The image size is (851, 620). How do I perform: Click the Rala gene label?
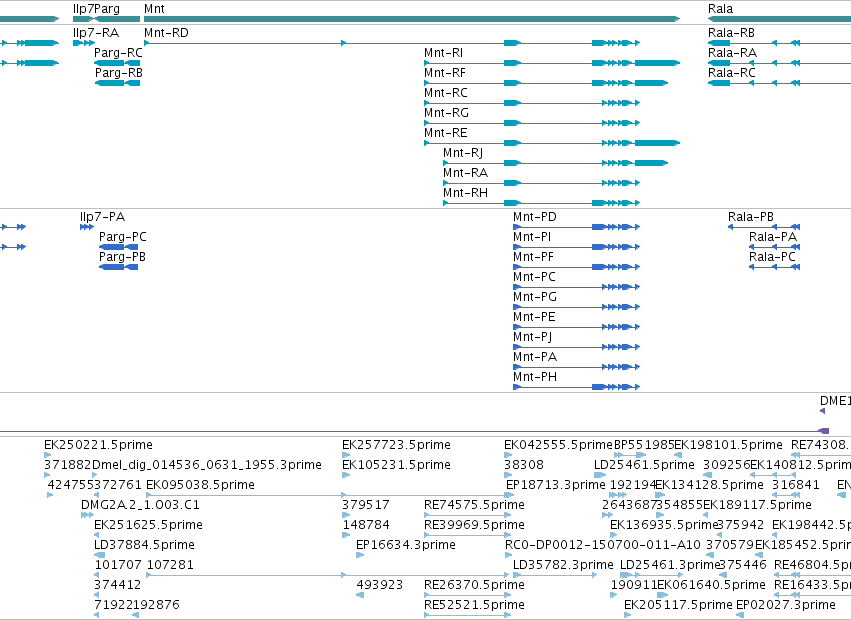[x=720, y=9]
